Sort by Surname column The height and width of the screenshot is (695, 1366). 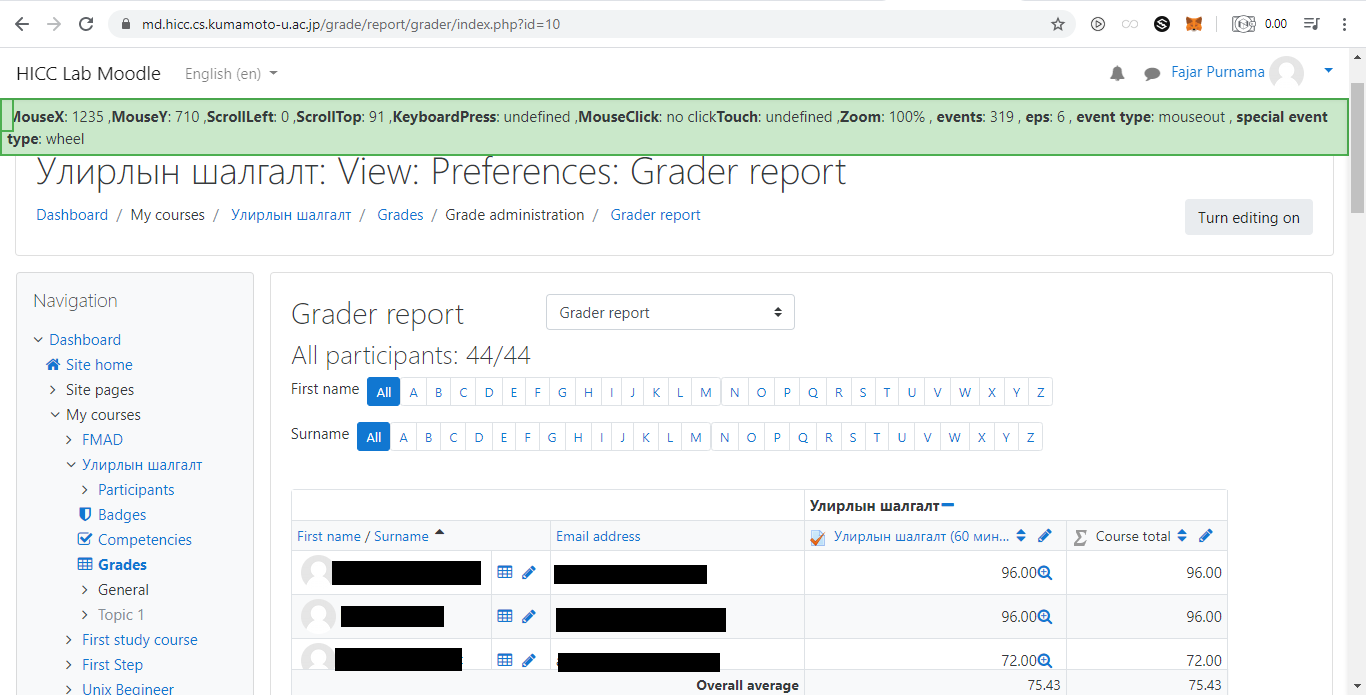(401, 536)
